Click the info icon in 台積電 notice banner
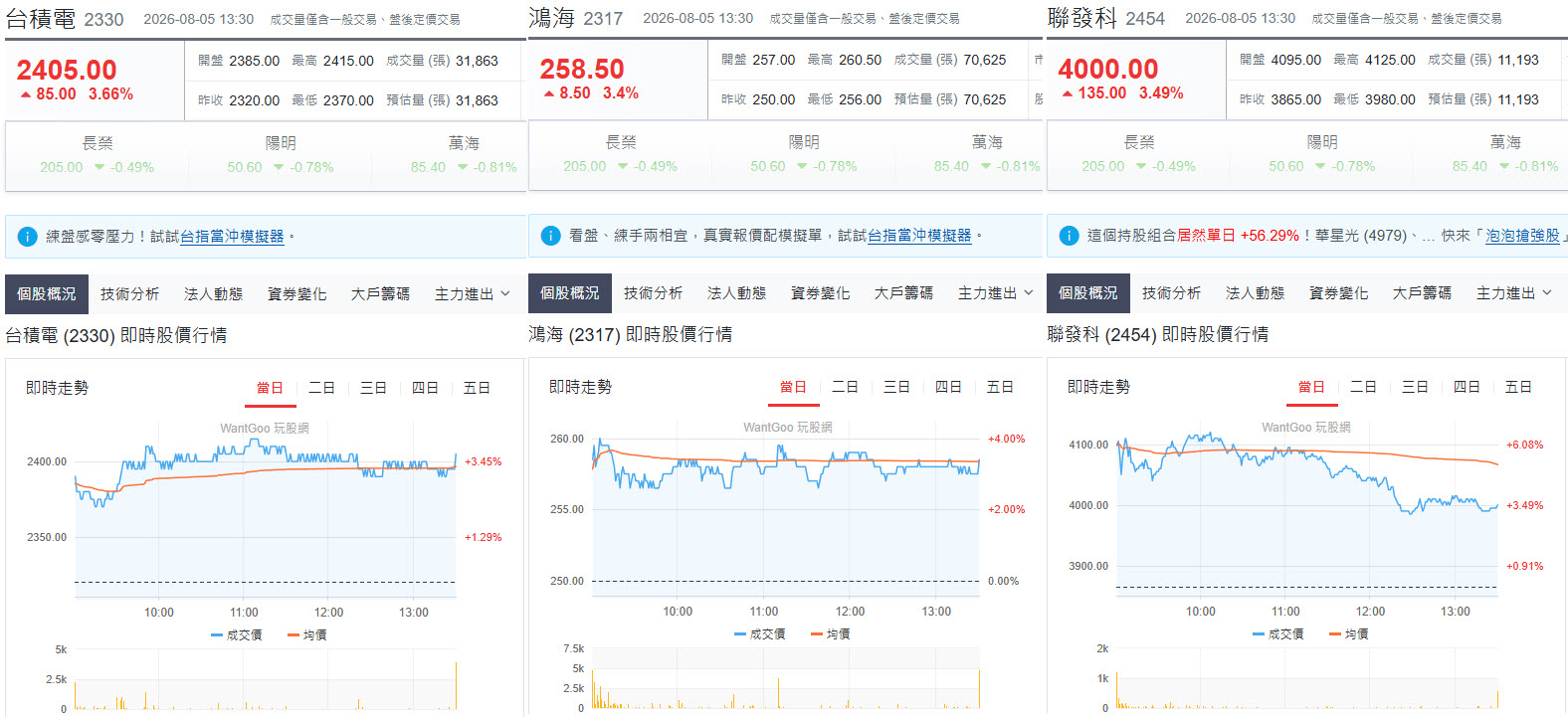The image size is (1568, 717). tap(28, 237)
